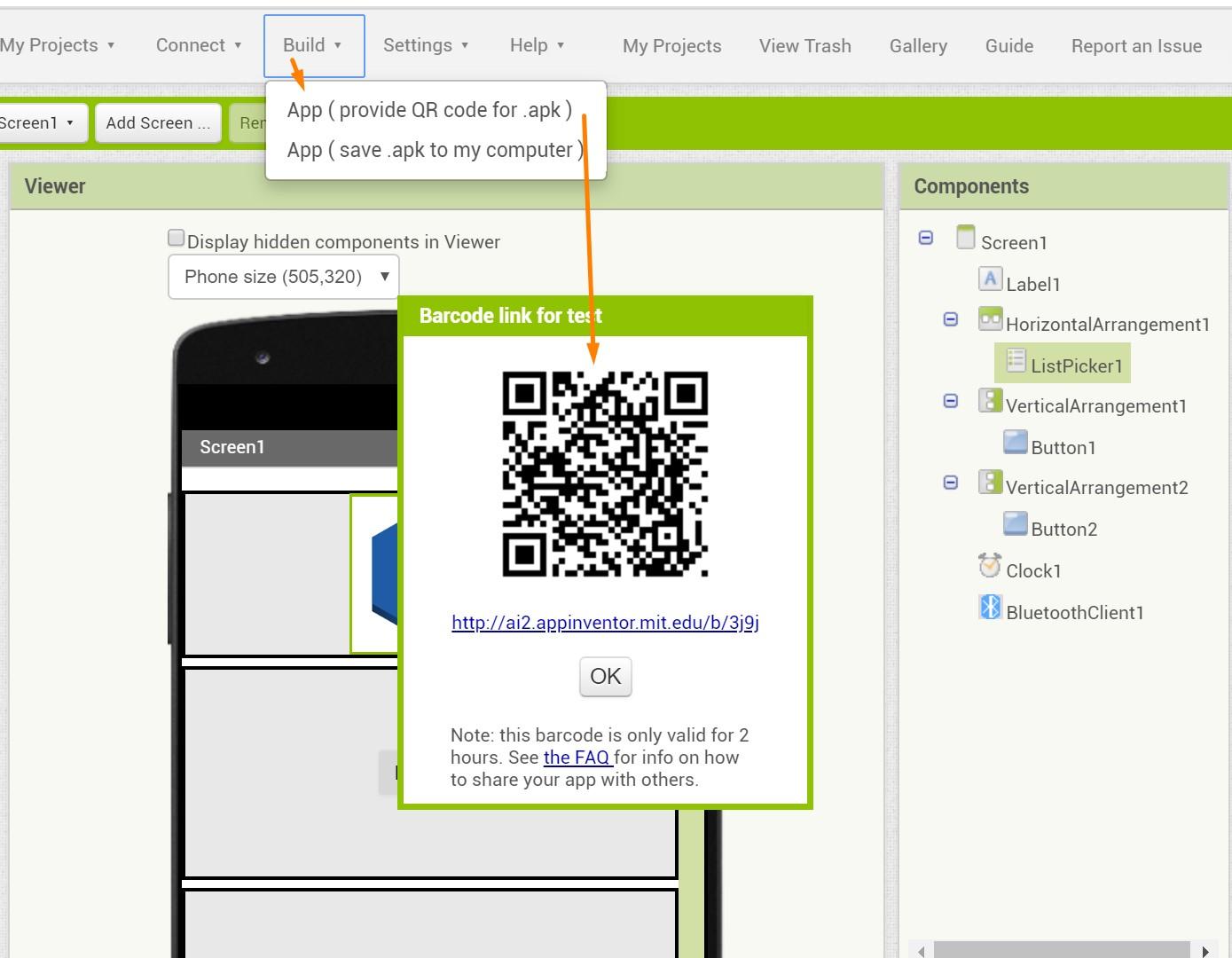
Task: Click the Screen1 title bar in phone preview
Action: click(x=289, y=448)
